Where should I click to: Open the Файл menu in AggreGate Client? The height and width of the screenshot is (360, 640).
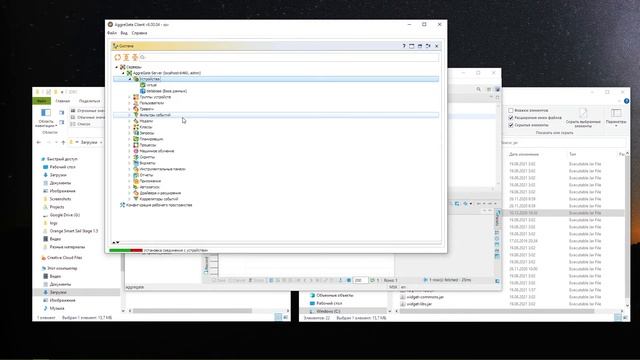click(112, 33)
